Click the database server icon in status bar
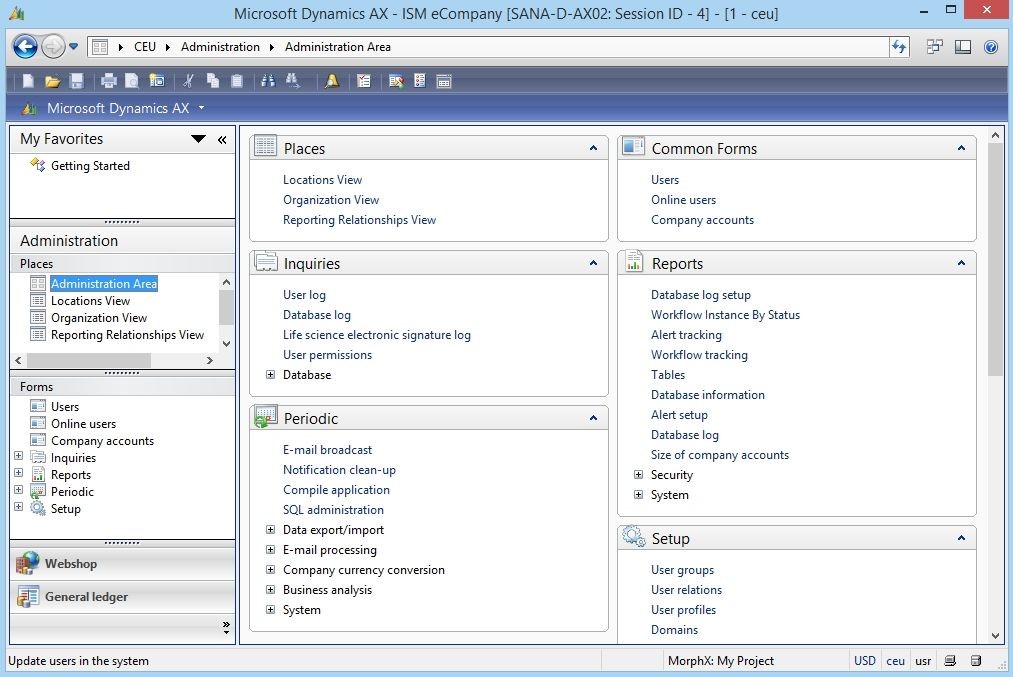The image size is (1013, 677). tap(976, 661)
